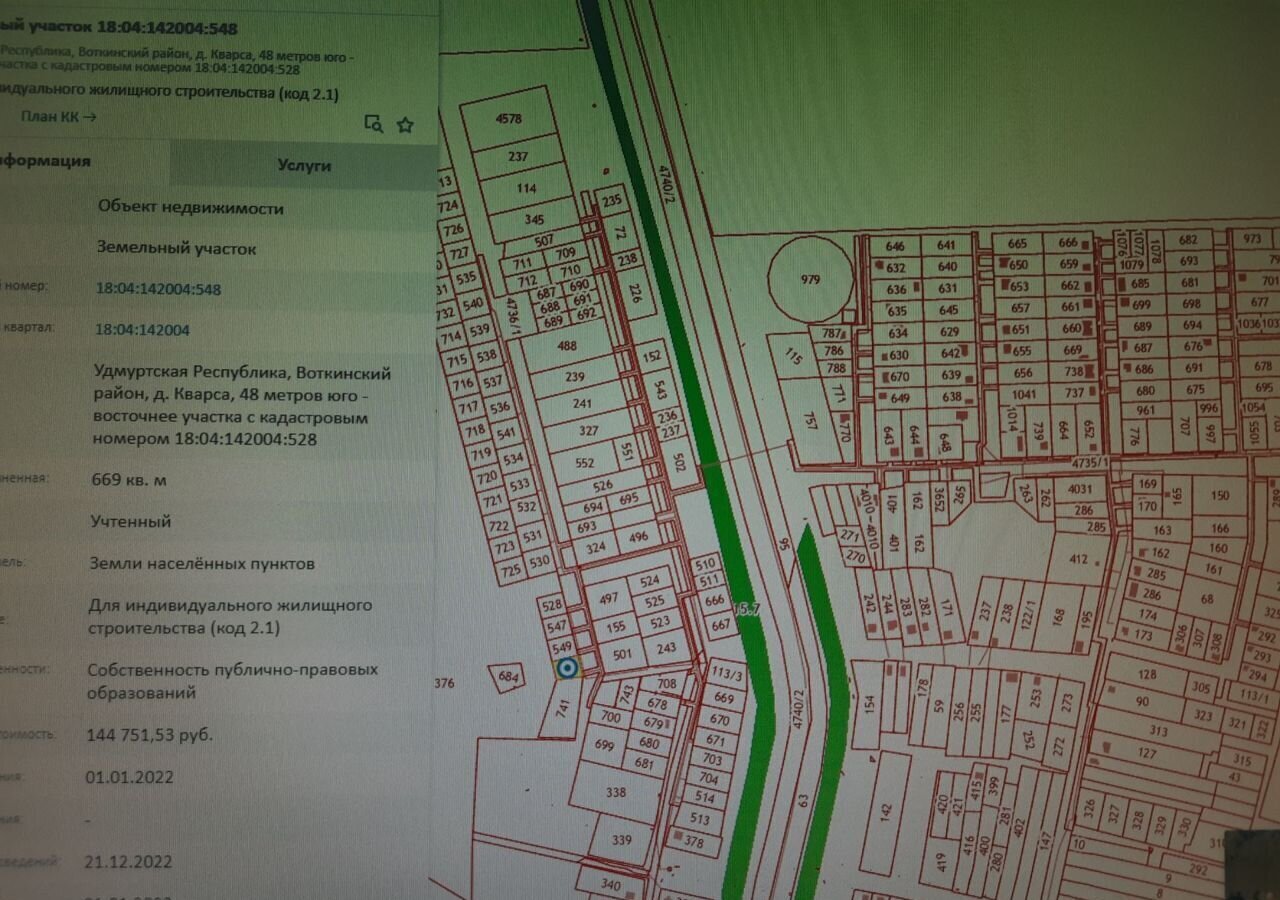Select parcel 155 on the map
The width and height of the screenshot is (1280, 900).
click(616, 627)
